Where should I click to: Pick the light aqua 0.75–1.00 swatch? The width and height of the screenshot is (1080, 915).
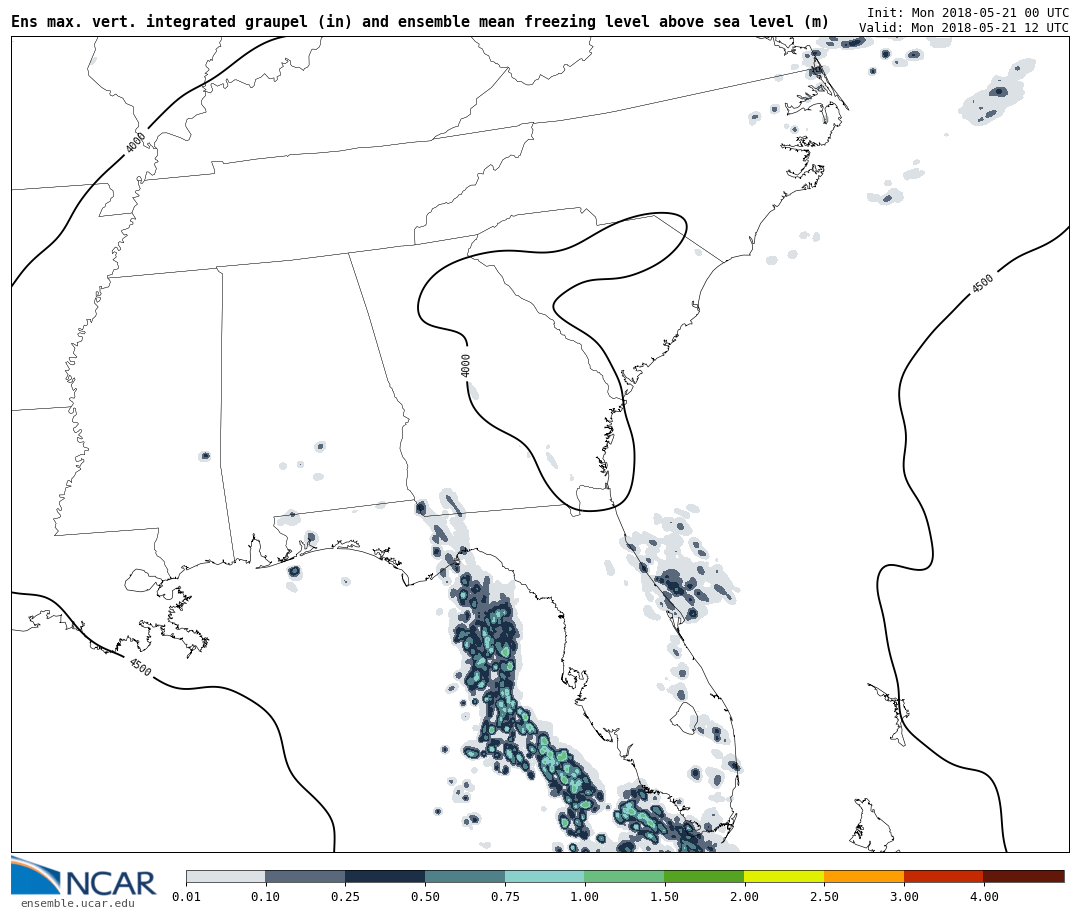pos(544,876)
